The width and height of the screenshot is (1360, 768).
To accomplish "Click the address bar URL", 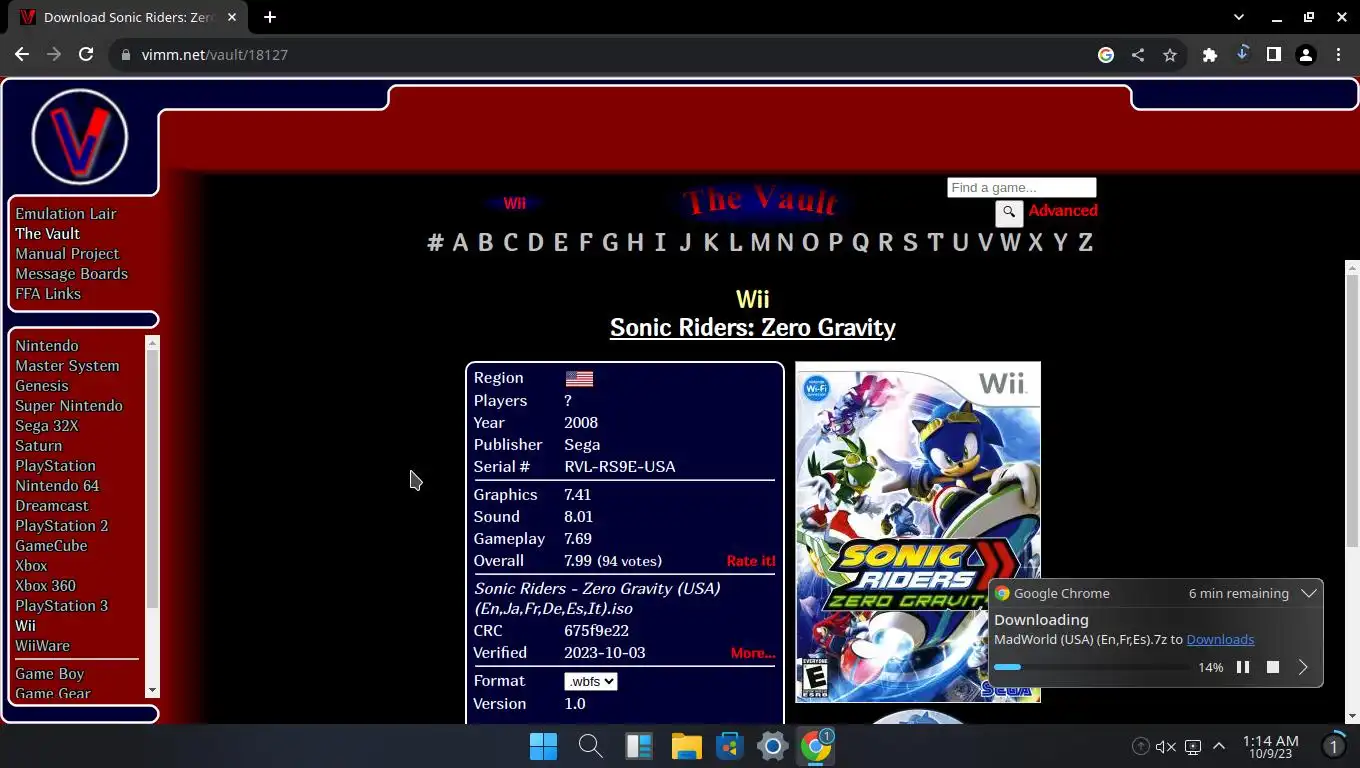I will pyautogui.click(x=215, y=55).
